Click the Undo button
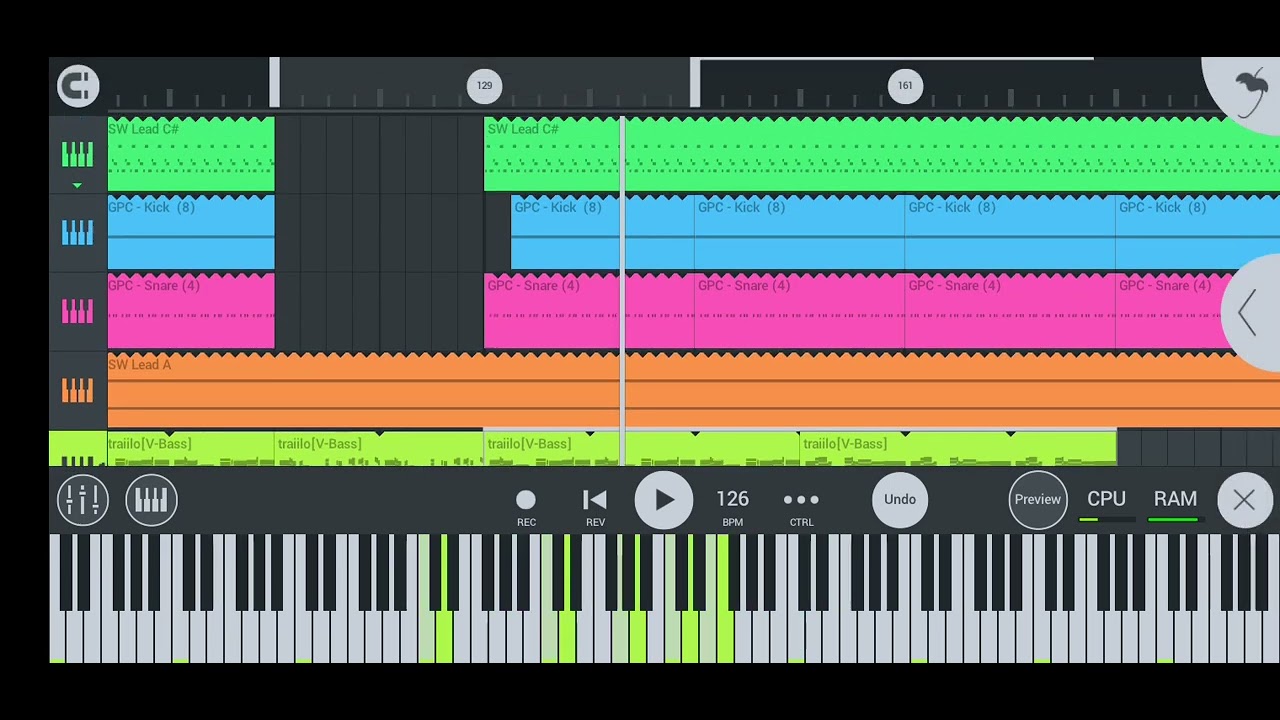1280x720 pixels. coord(900,499)
